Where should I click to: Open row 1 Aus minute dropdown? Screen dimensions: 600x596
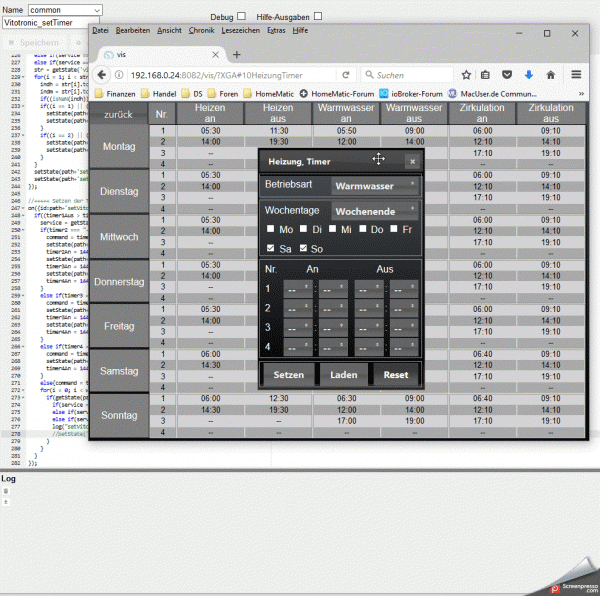pos(404,289)
